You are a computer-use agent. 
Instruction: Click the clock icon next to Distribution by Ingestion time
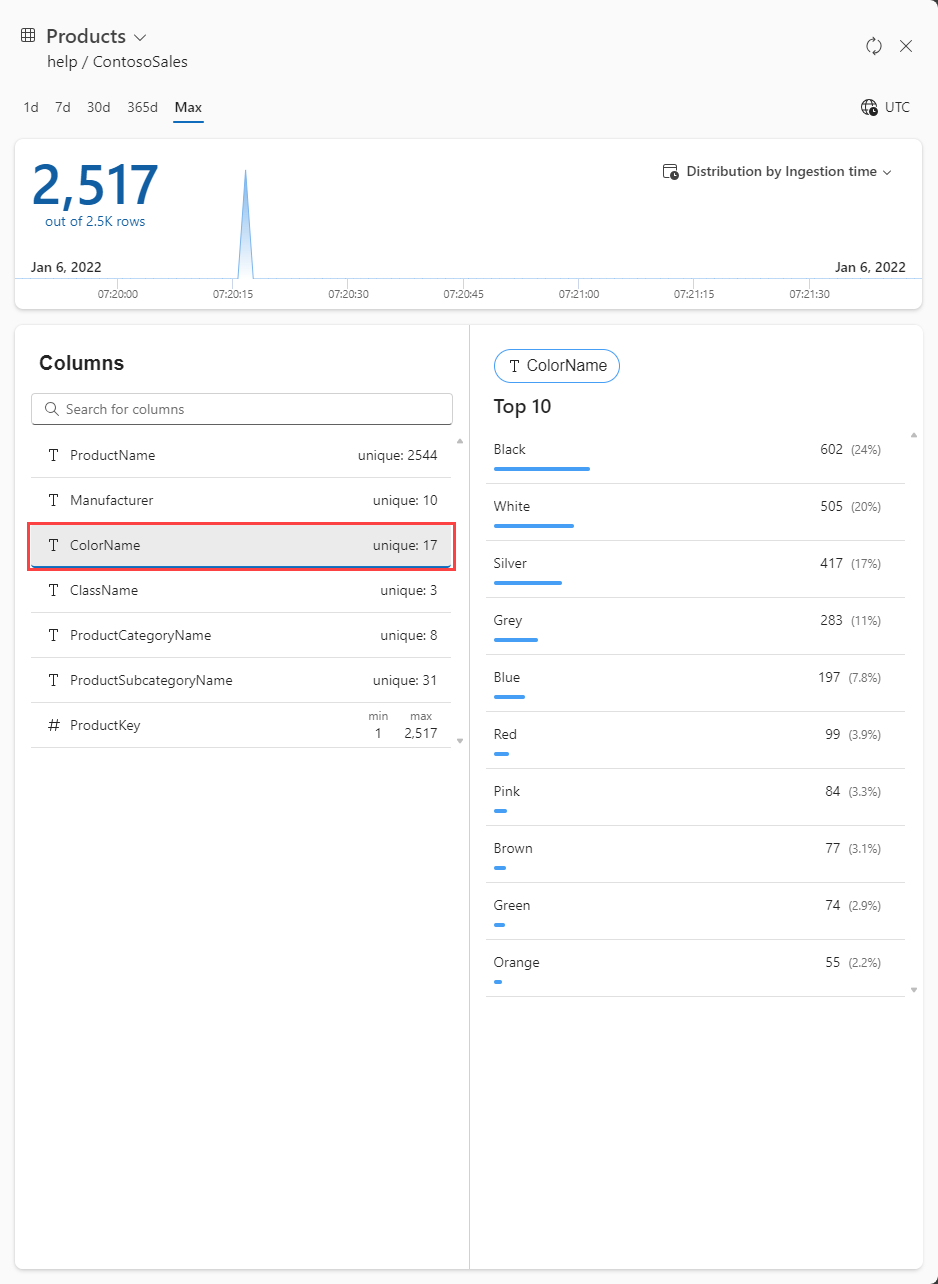tap(670, 171)
